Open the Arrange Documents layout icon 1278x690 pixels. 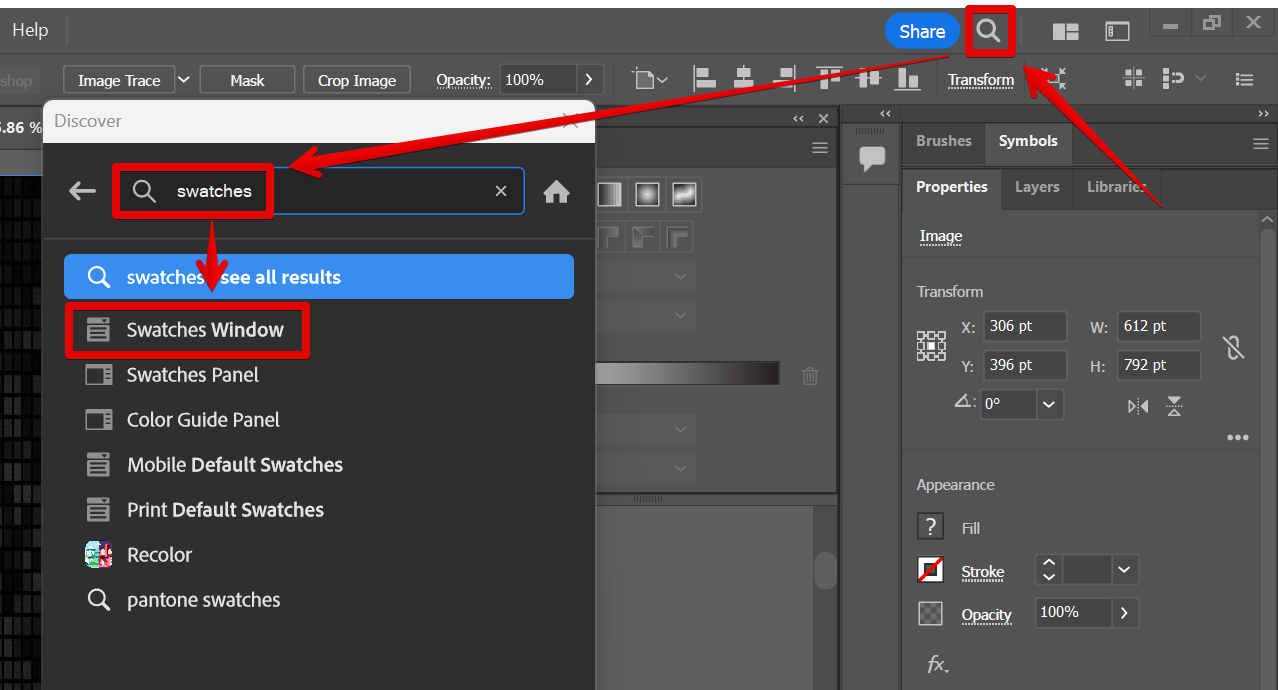tap(1065, 31)
